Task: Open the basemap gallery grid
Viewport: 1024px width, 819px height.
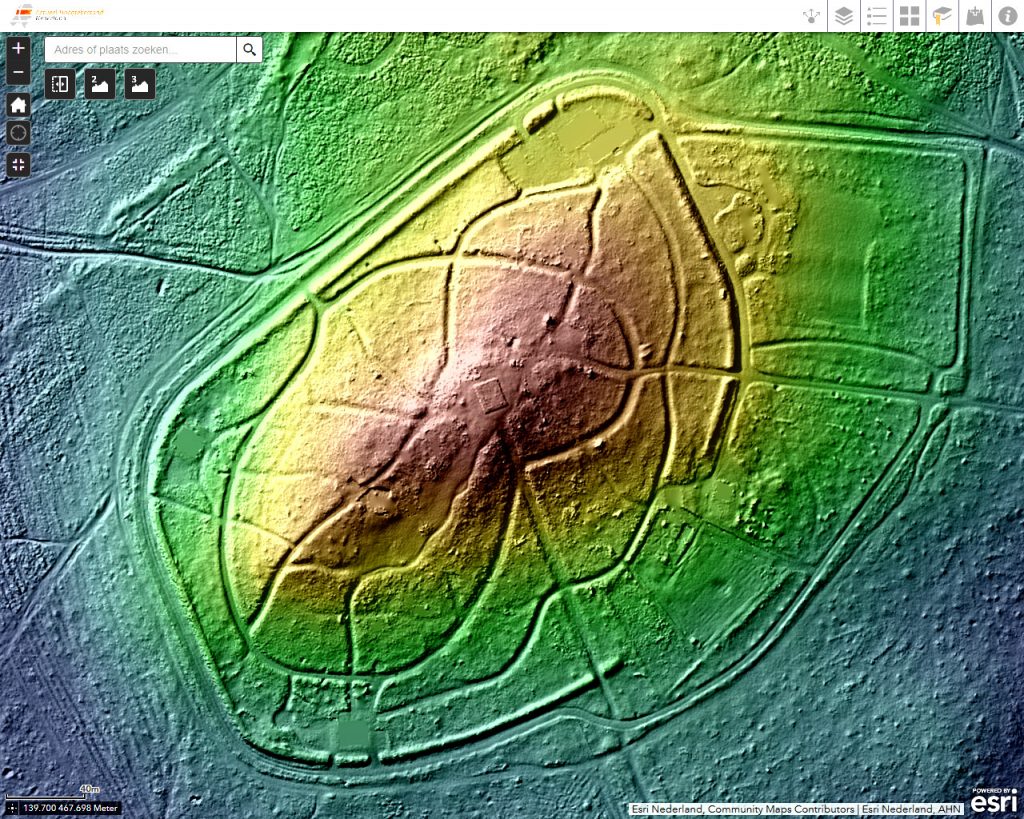Action: click(x=909, y=16)
